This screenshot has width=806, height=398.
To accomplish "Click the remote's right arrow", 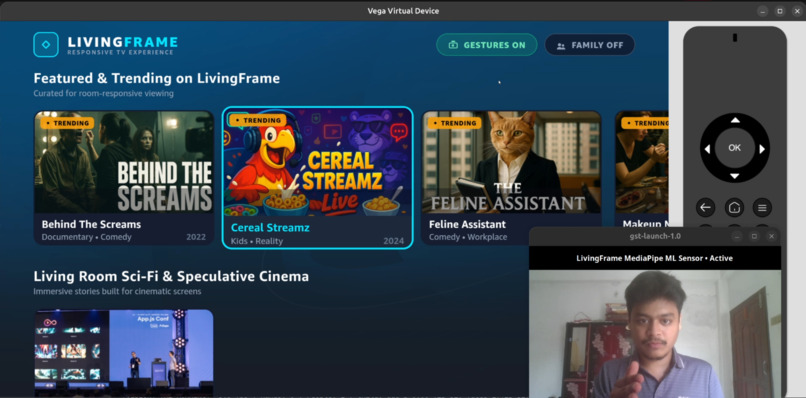I will (762, 149).
